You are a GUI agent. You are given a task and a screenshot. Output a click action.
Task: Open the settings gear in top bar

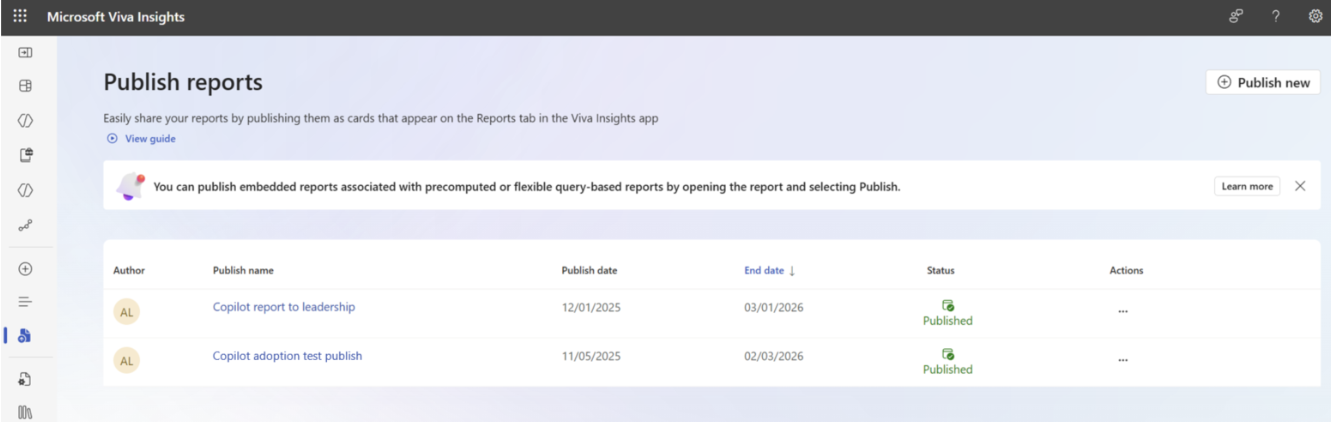(1315, 17)
